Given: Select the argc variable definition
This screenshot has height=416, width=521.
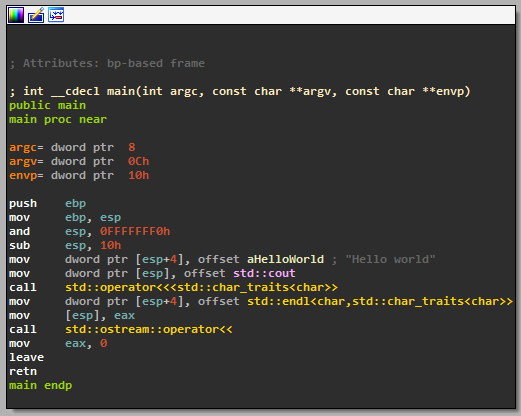Looking at the screenshot, I should pos(72,147).
